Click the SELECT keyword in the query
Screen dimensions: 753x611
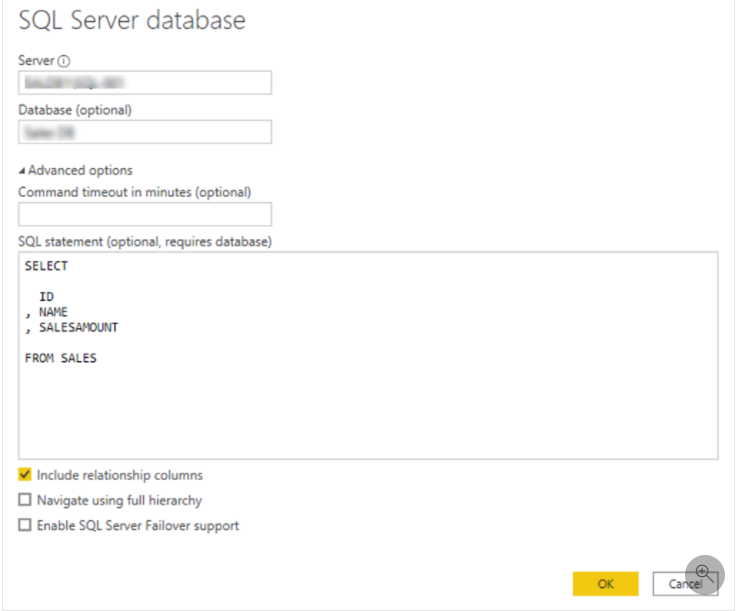[x=46, y=266]
